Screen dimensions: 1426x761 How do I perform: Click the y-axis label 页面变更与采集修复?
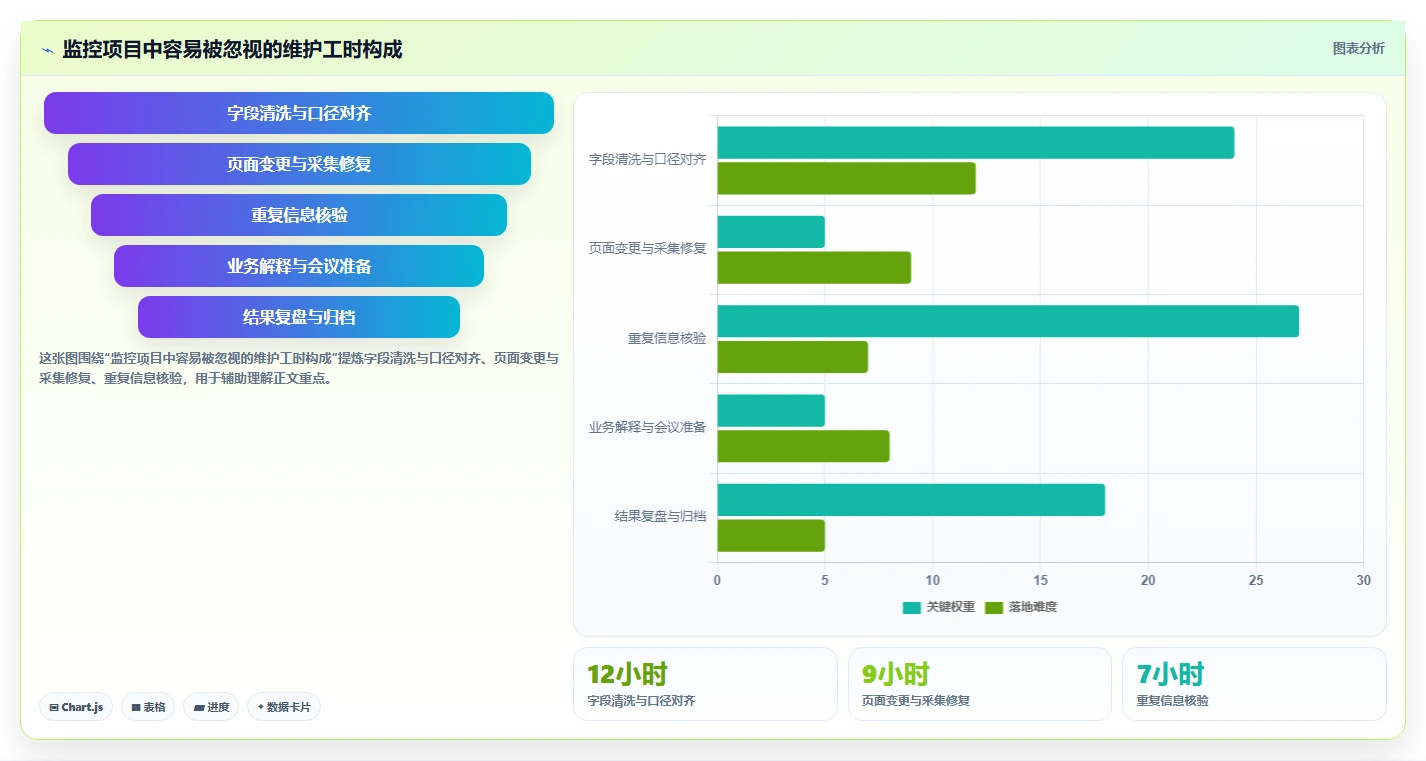point(647,248)
